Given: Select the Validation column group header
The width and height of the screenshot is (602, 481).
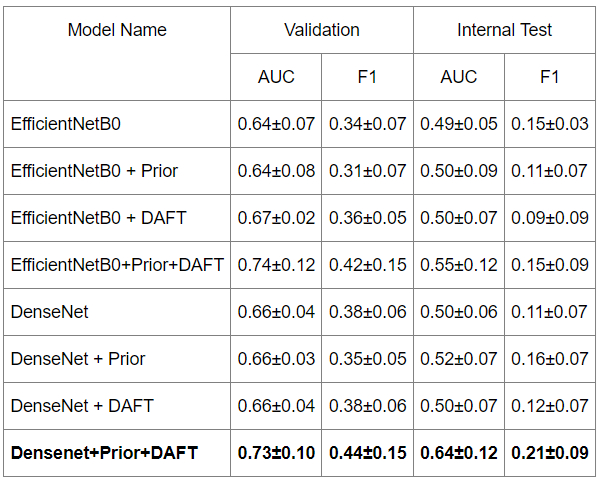Looking at the screenshot, I should (x=322, y=30).
